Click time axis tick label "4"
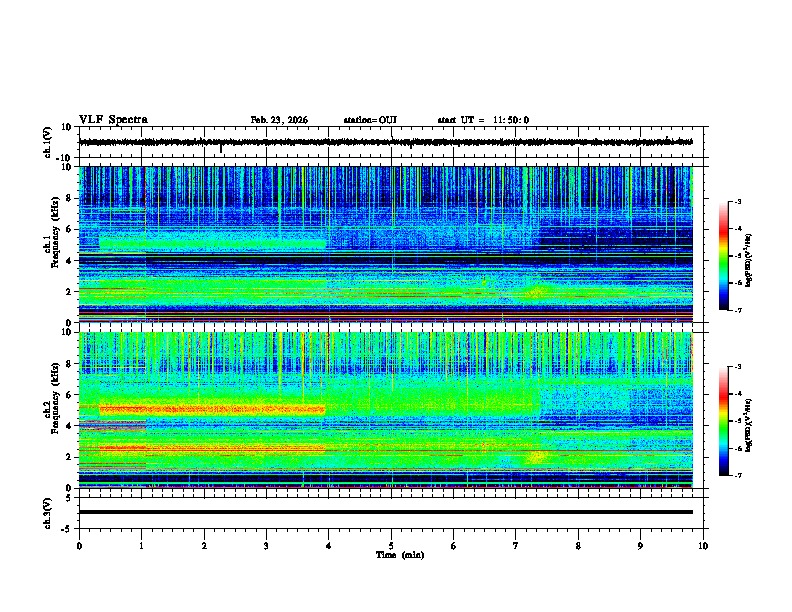Image resolution: width=792 pixels, height=612 pixels. click(x=329, y=546)
